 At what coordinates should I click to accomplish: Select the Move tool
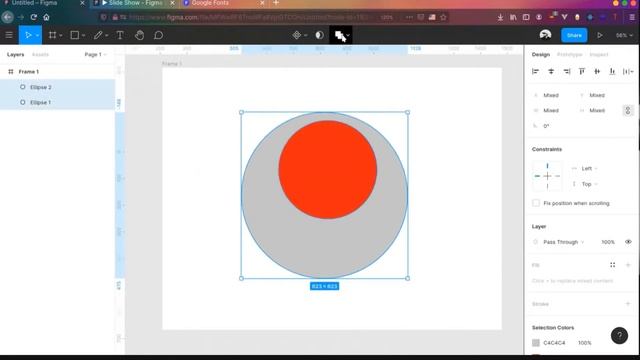(28, 35)
